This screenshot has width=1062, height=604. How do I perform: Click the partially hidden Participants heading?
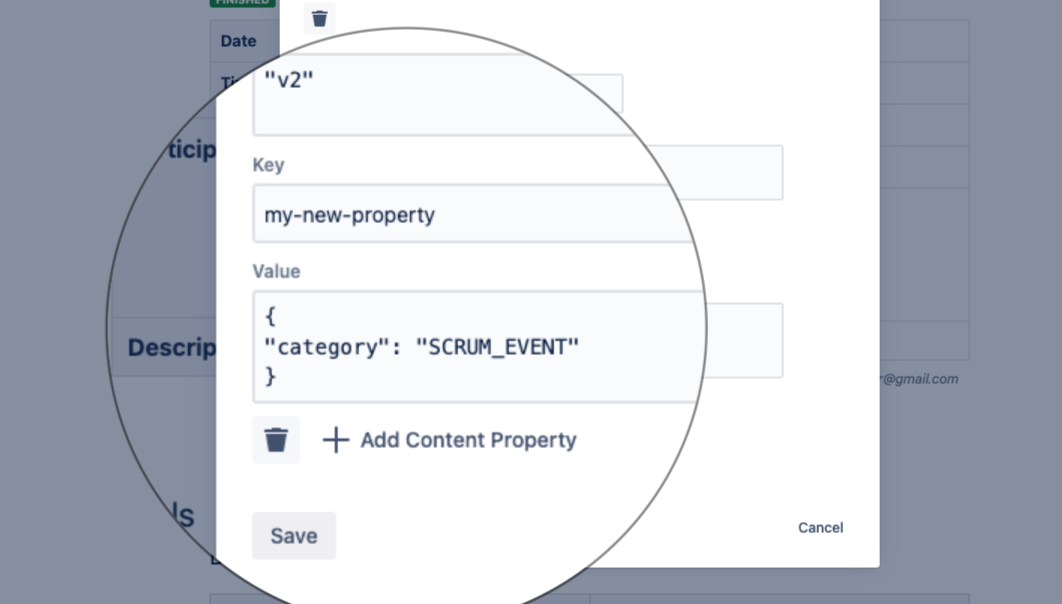click(x=190, y=150)
